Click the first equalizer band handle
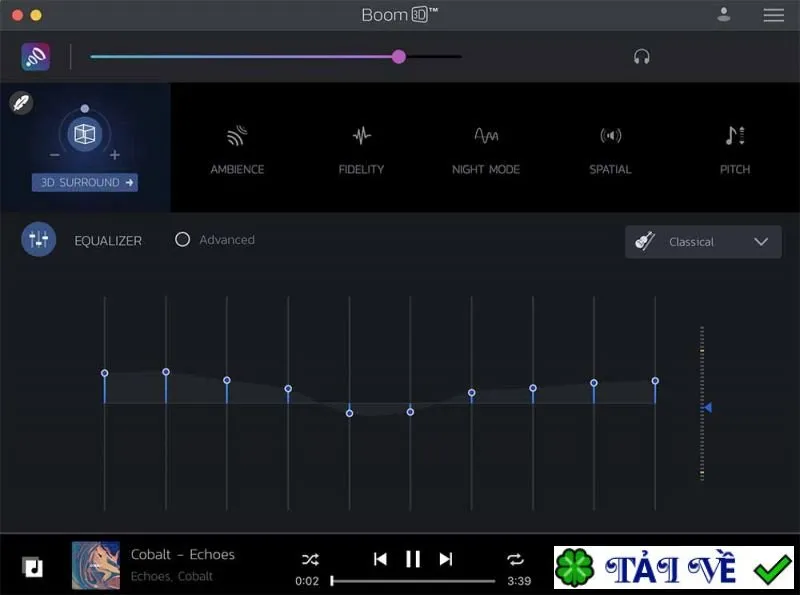Viewport: 800px width, 595px height. [x=105, y=373]
